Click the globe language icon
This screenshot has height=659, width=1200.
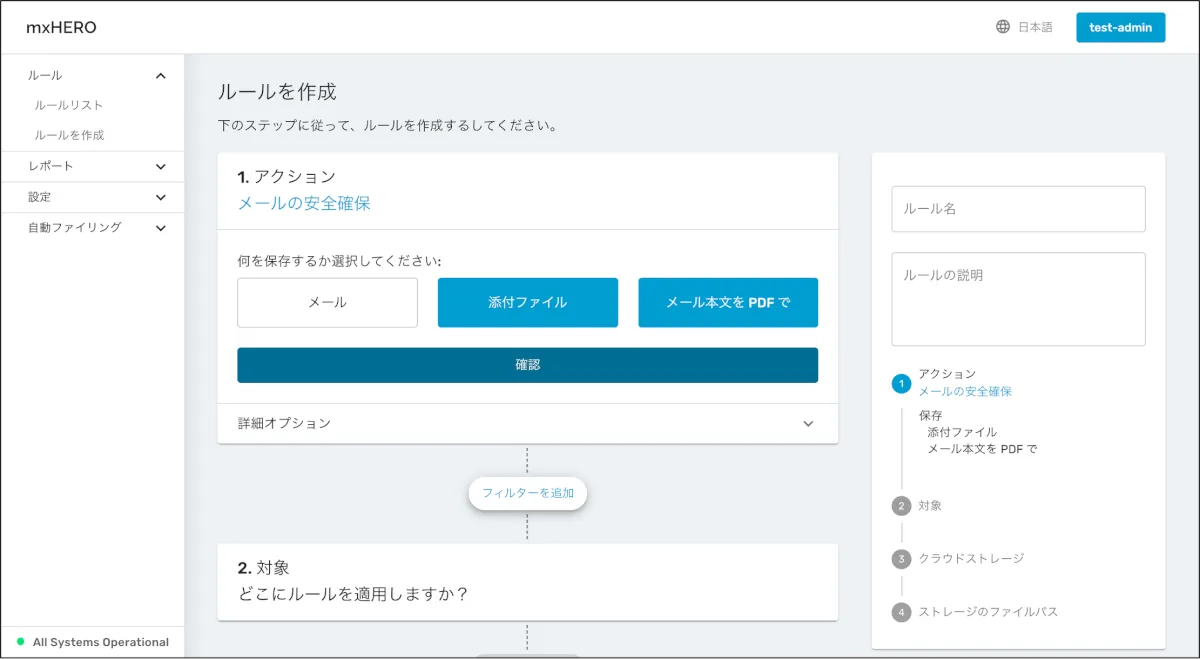click(1003, 27)
